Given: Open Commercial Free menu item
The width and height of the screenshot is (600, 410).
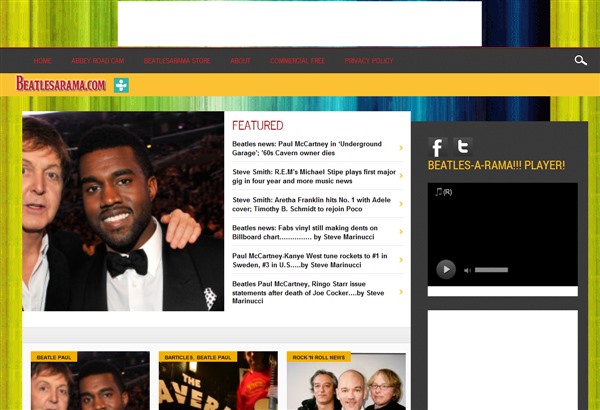Looking at the screenshot, I should click(x=297, y=60).
